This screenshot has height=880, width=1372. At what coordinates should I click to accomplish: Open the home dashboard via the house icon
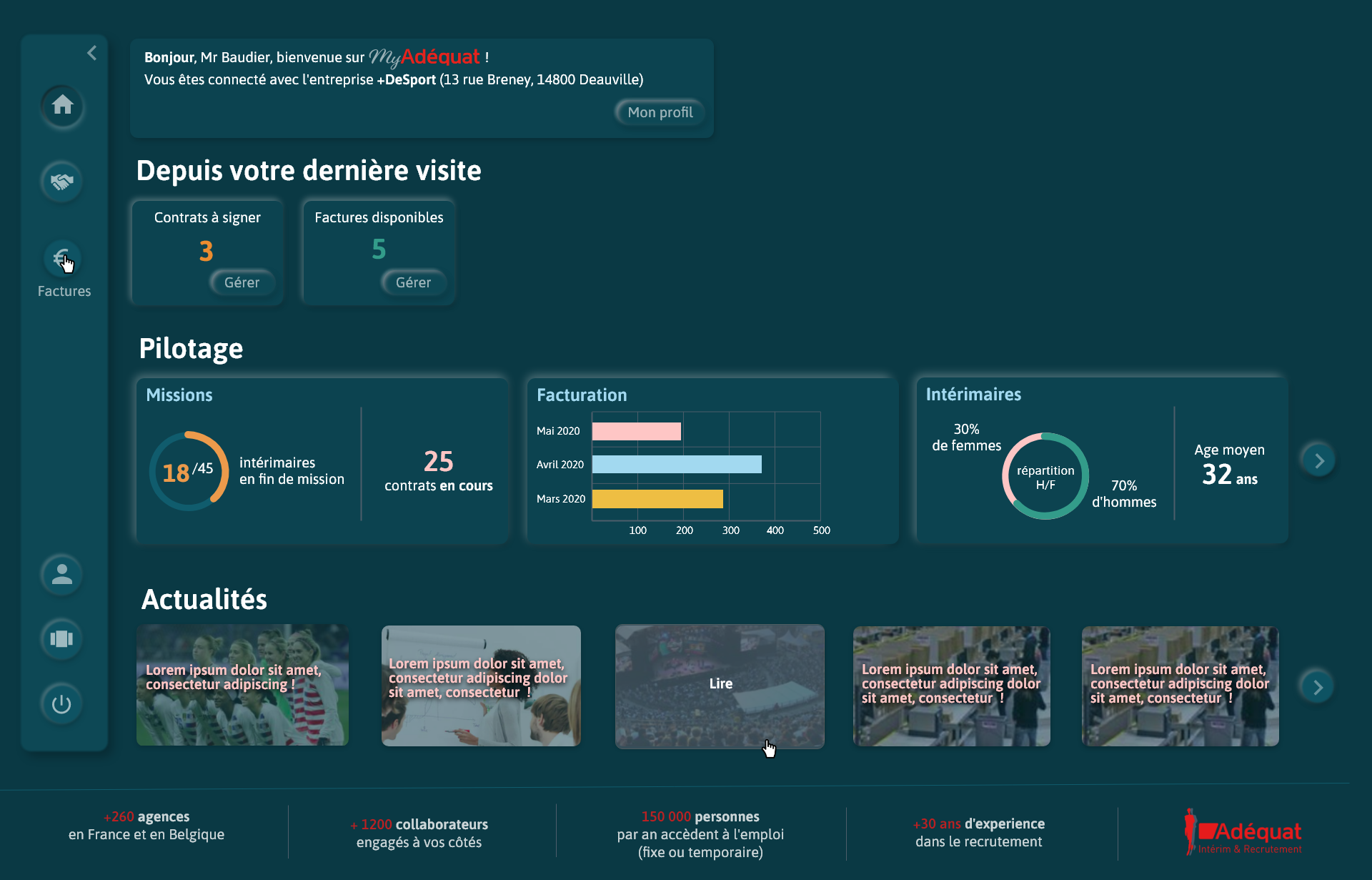63,107
